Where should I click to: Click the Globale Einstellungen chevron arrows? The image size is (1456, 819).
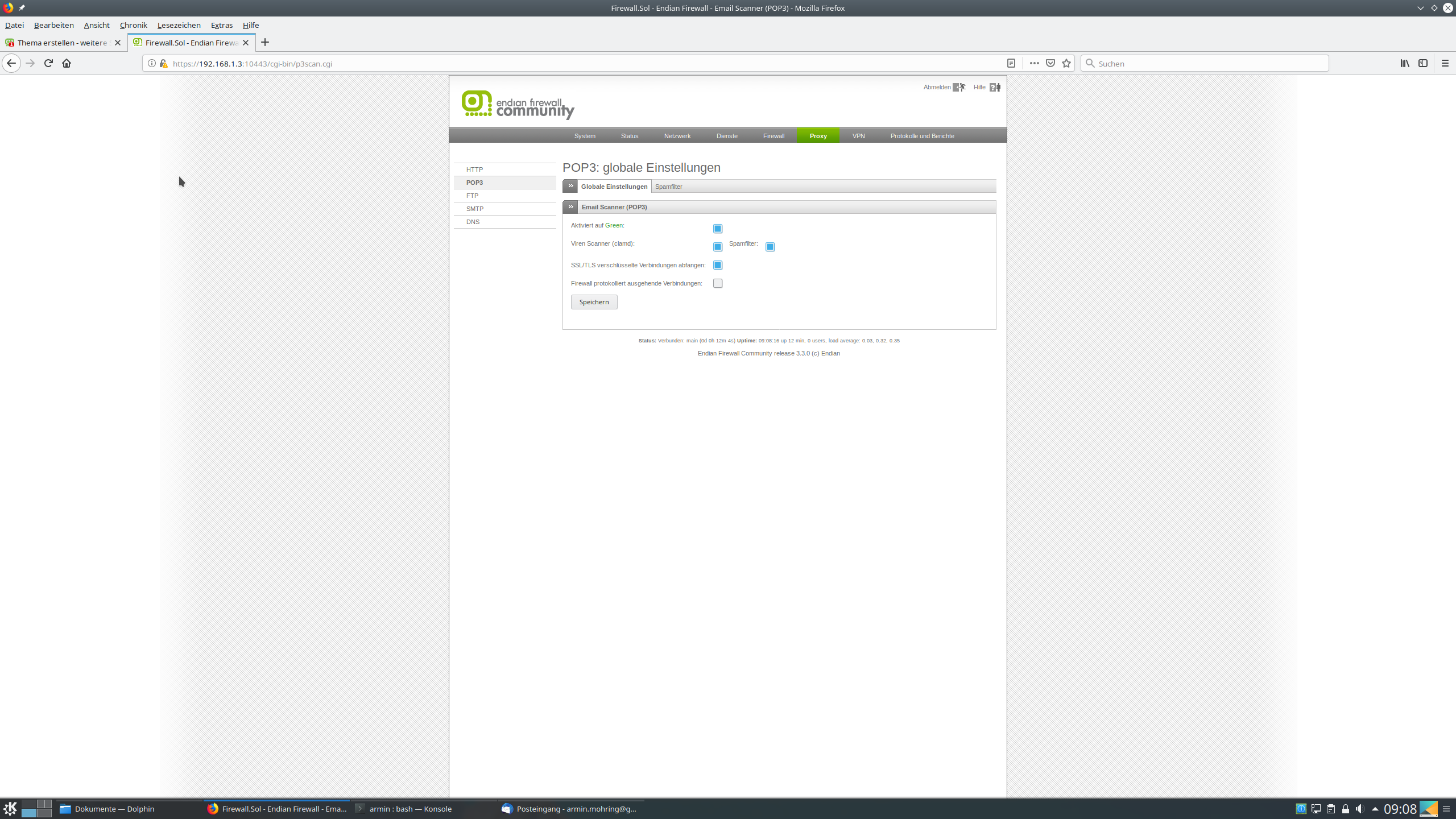(x=570, y=186)
